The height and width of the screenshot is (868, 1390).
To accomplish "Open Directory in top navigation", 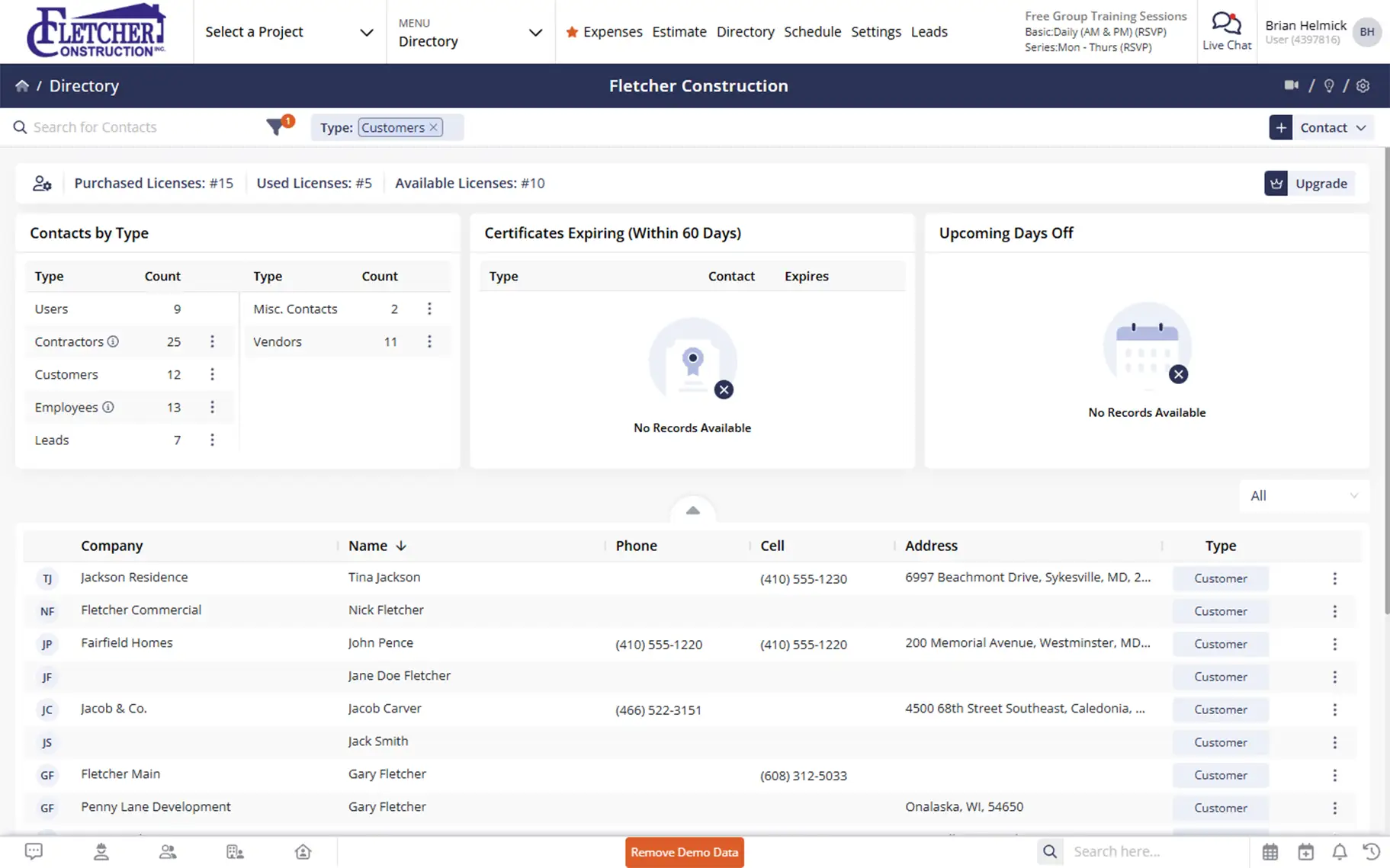I will (745, 32).
